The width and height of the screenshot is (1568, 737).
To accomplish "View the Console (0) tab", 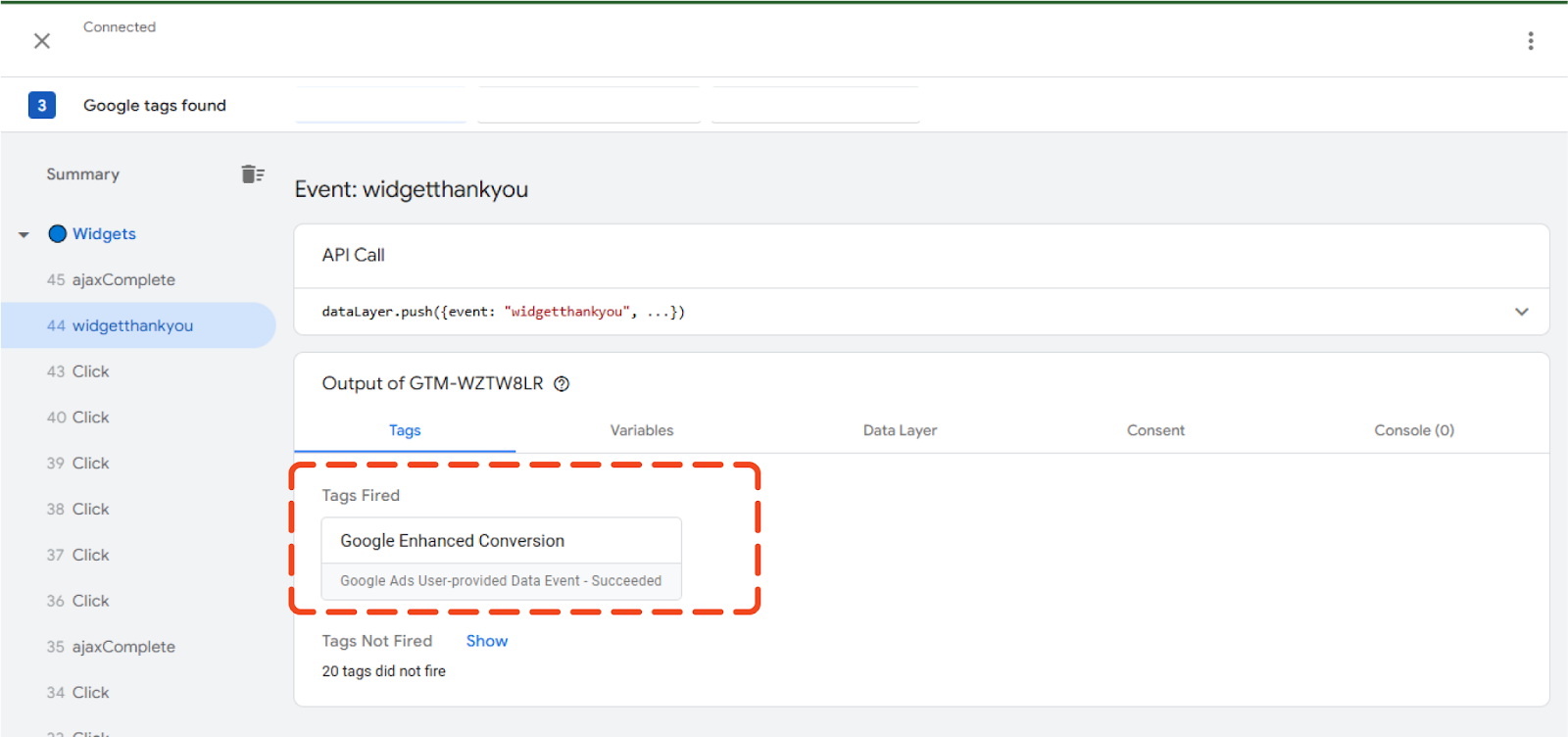I will [x=1413, y=430].
